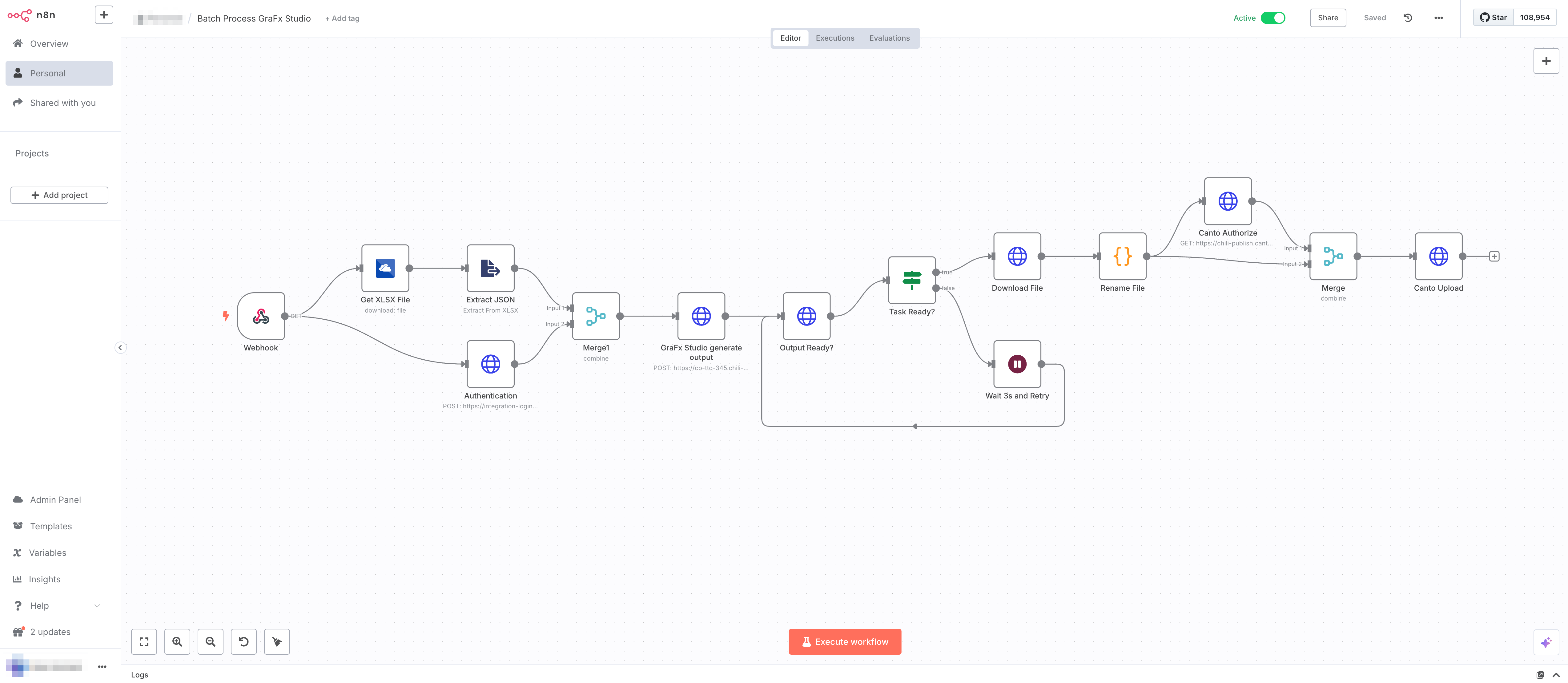Screen dimensions: 1568x683
Task: Open Insights
Action: (x=59, y=580)
